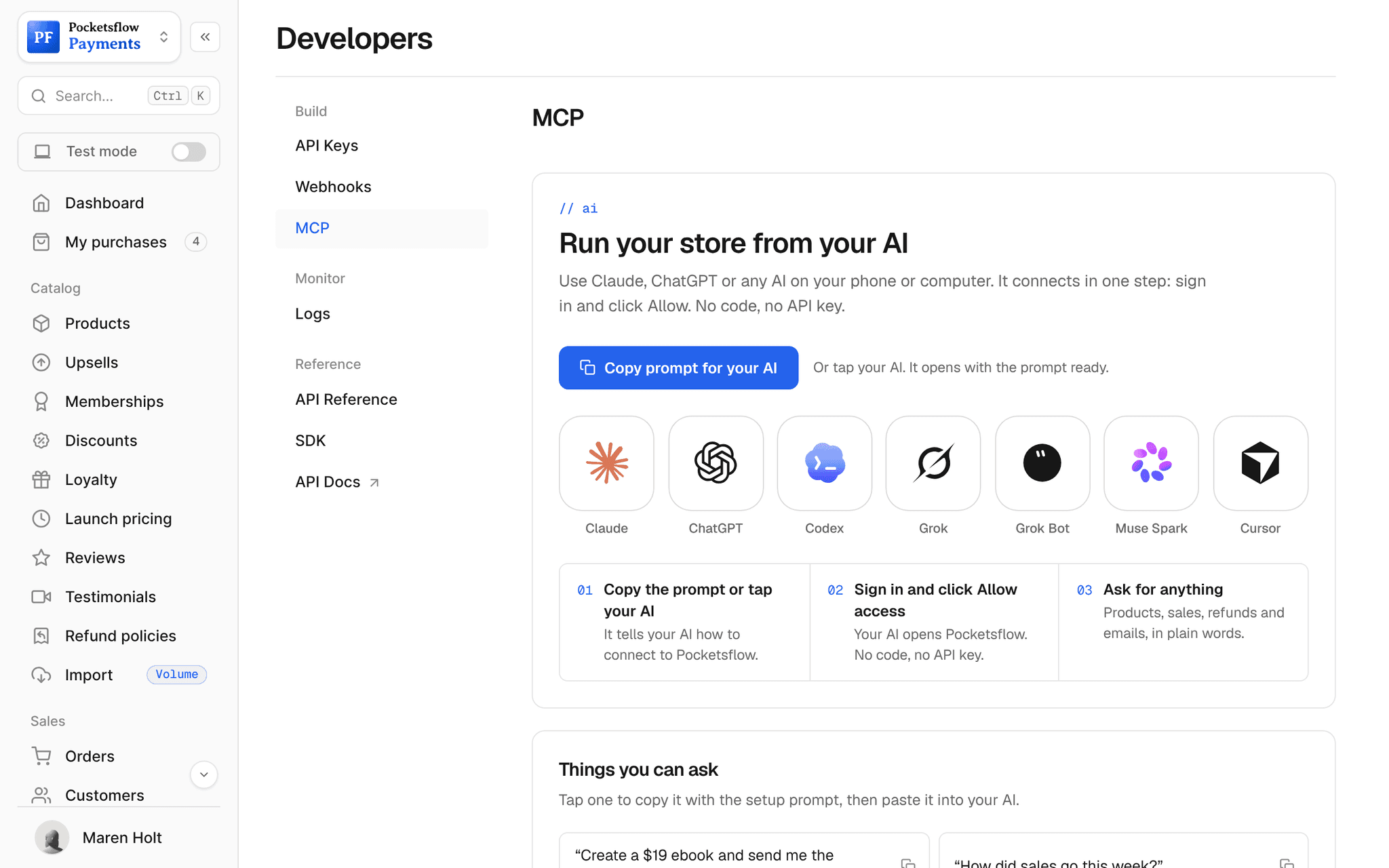Click "Sign in and click Allow access" text
Screen dimensions: 1389x868
(x=935, y=600)
